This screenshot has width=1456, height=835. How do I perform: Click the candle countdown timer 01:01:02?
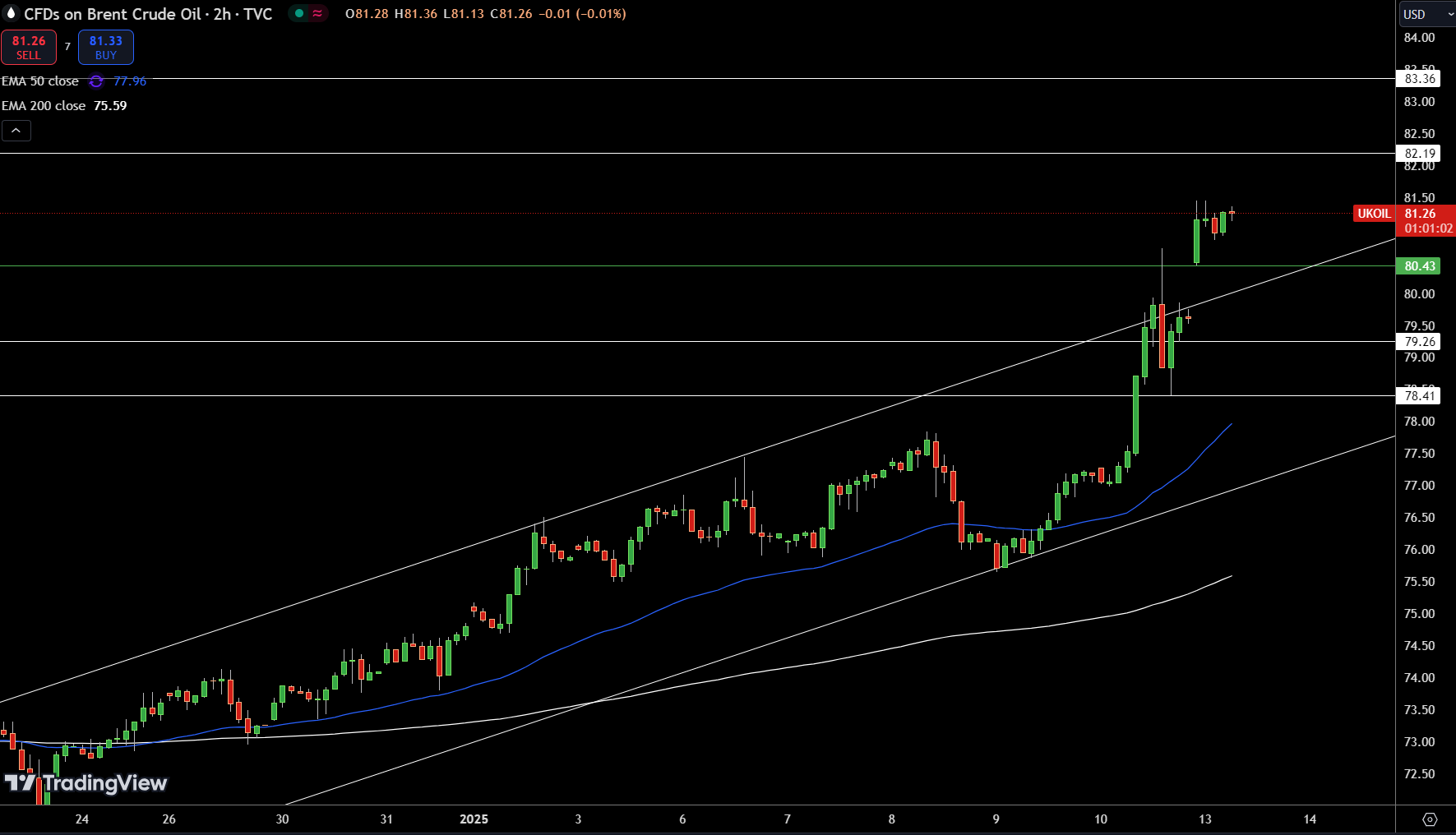(1428, 228)
